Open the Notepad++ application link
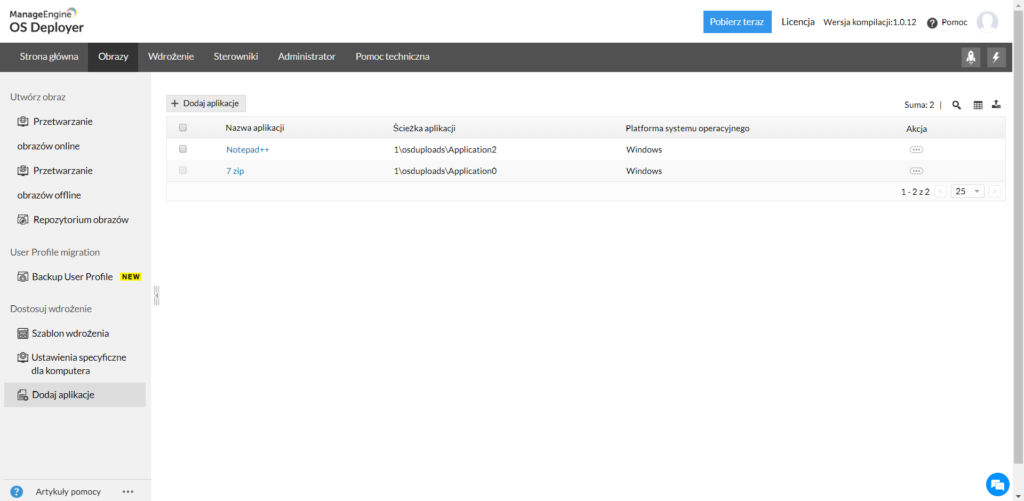Viewport: 1024px width, 501px height. (x=247, y=149)
